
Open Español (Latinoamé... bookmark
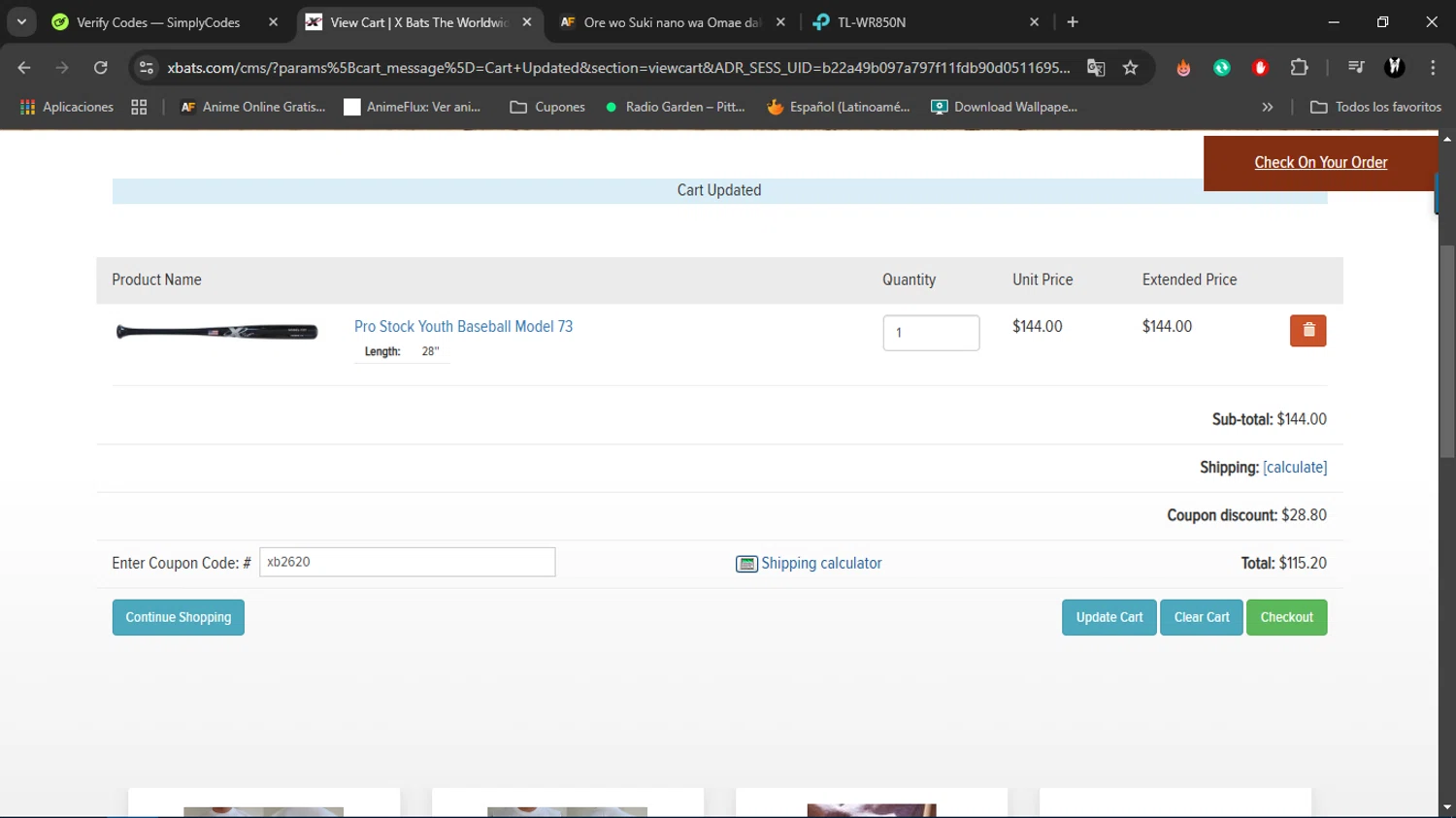(x=839, y=107)
